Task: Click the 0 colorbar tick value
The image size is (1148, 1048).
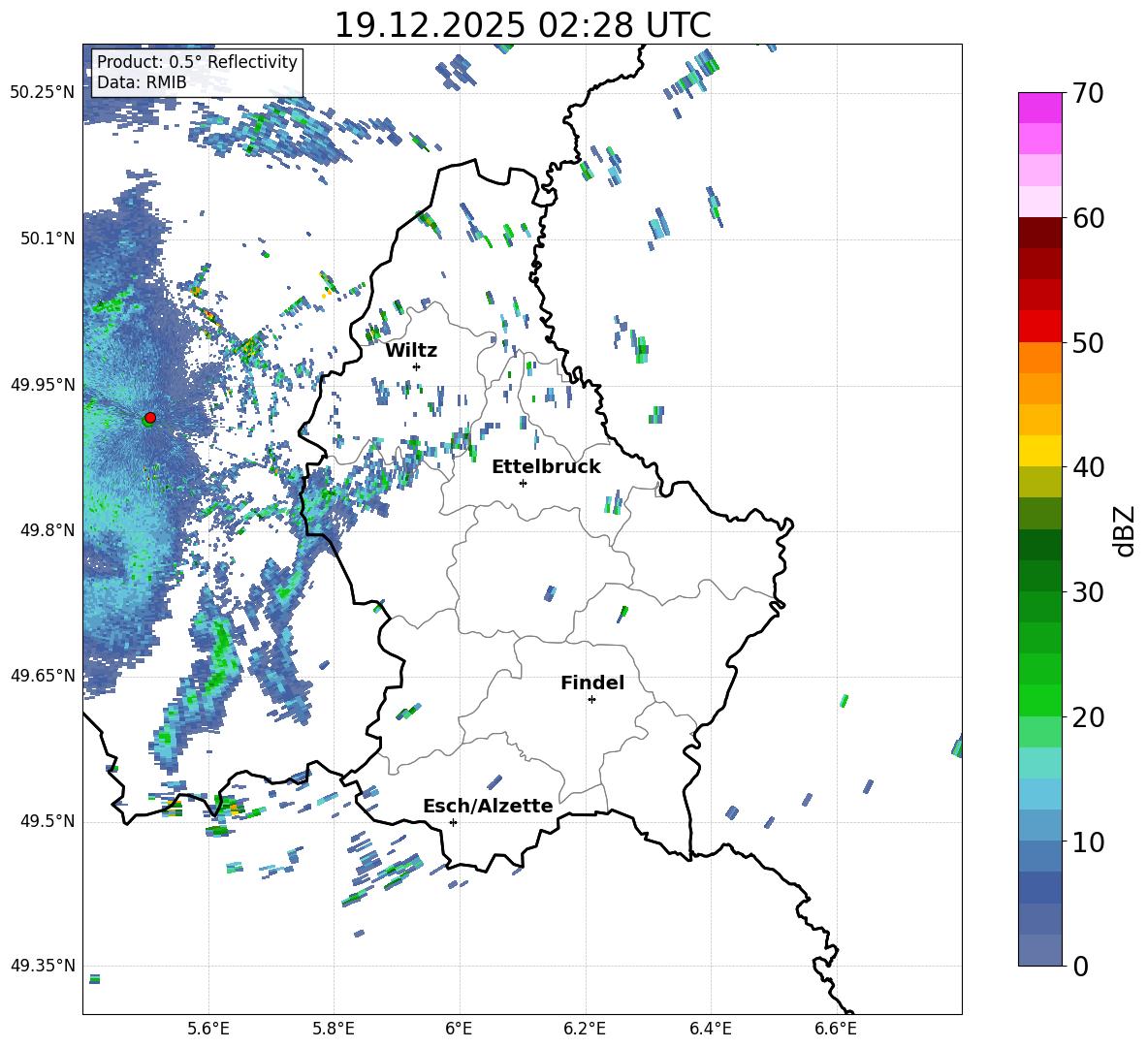Action: pos(1080,966)
